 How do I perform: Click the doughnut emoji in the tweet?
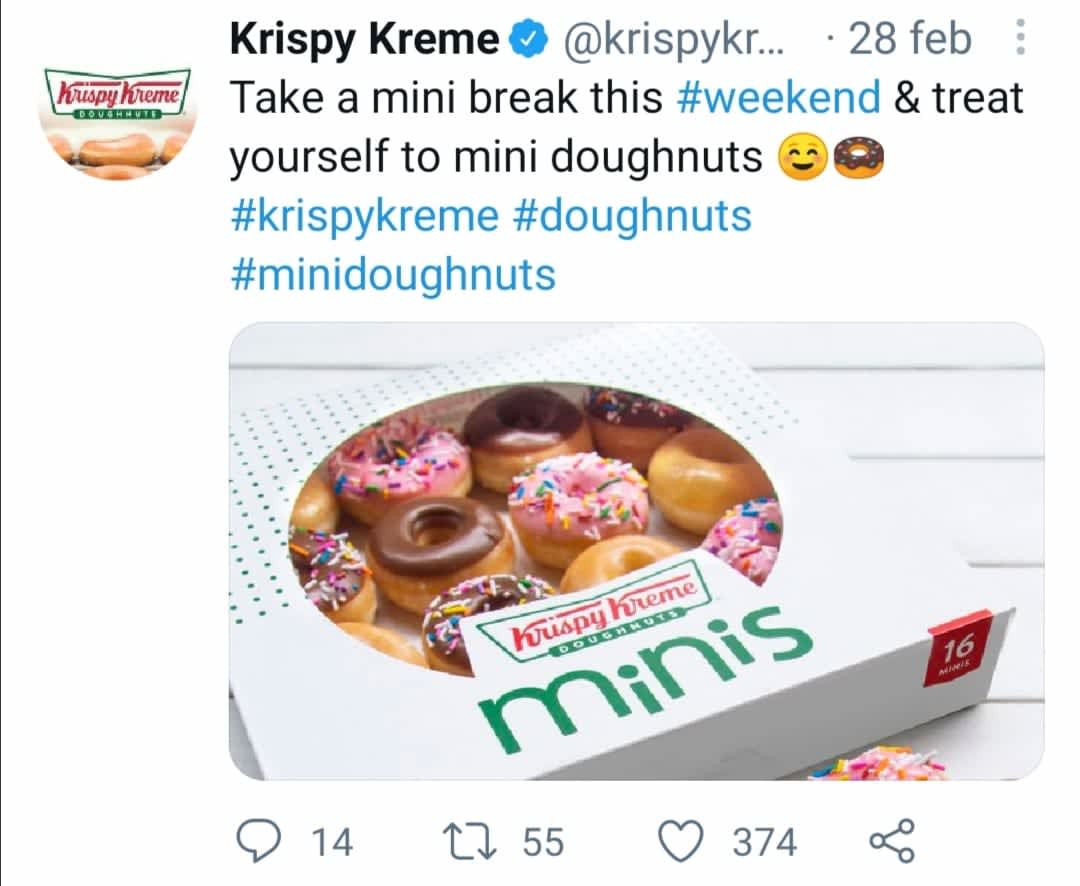tap(858, 157)
